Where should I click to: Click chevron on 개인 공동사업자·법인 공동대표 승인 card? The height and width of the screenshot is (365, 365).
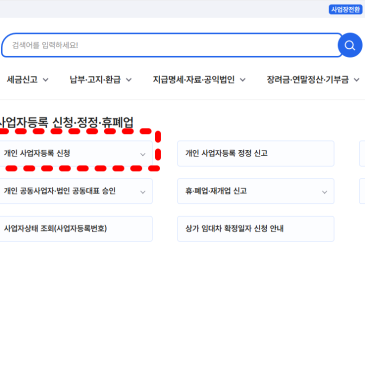143,192
